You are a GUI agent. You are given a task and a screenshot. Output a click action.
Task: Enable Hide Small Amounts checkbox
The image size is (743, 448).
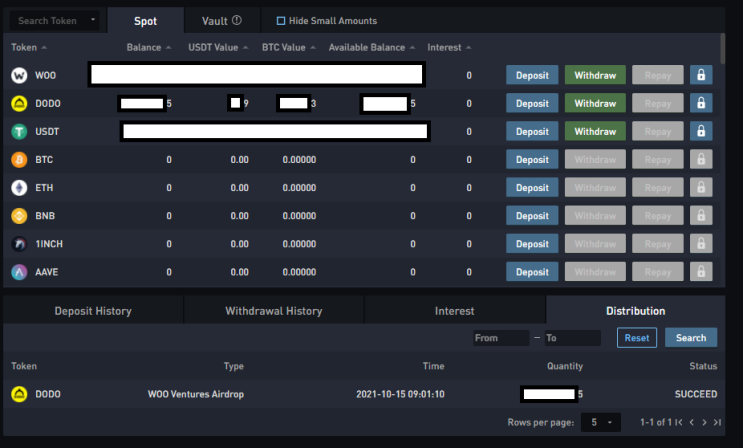(281, 21)
